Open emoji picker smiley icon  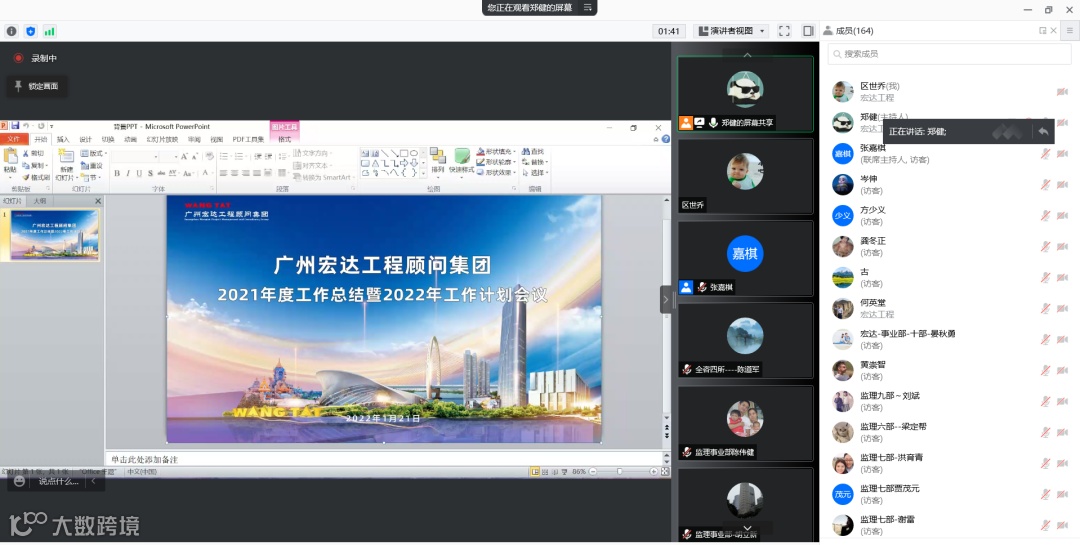pos(19,481)
